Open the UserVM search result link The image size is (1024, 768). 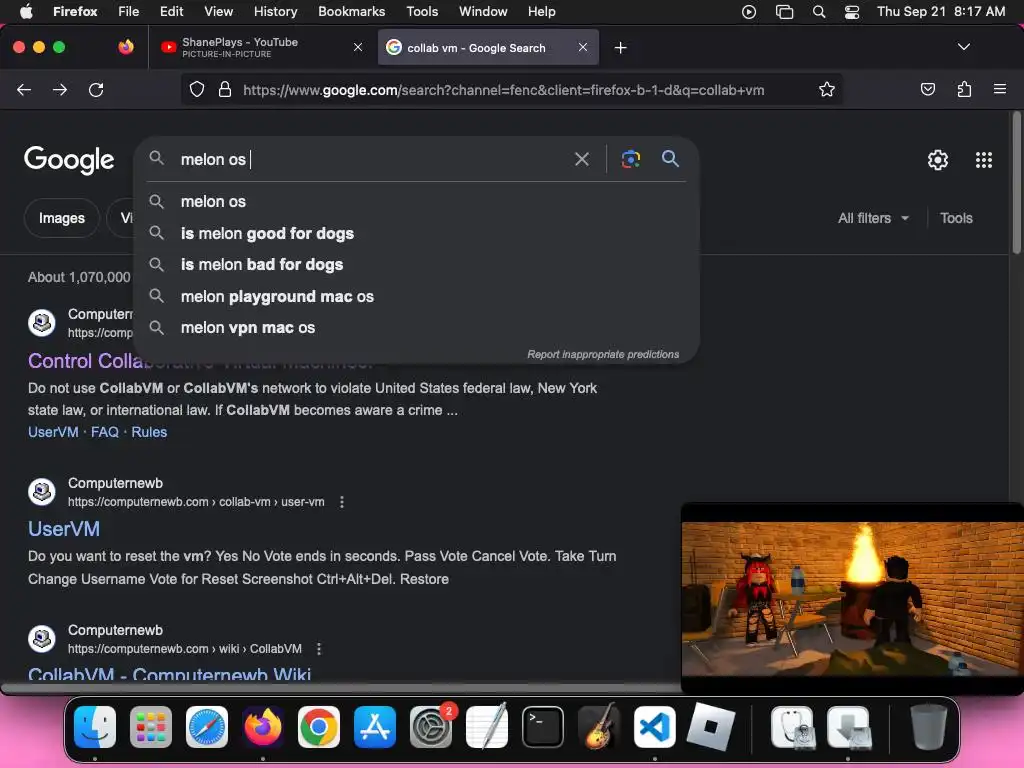64,529
